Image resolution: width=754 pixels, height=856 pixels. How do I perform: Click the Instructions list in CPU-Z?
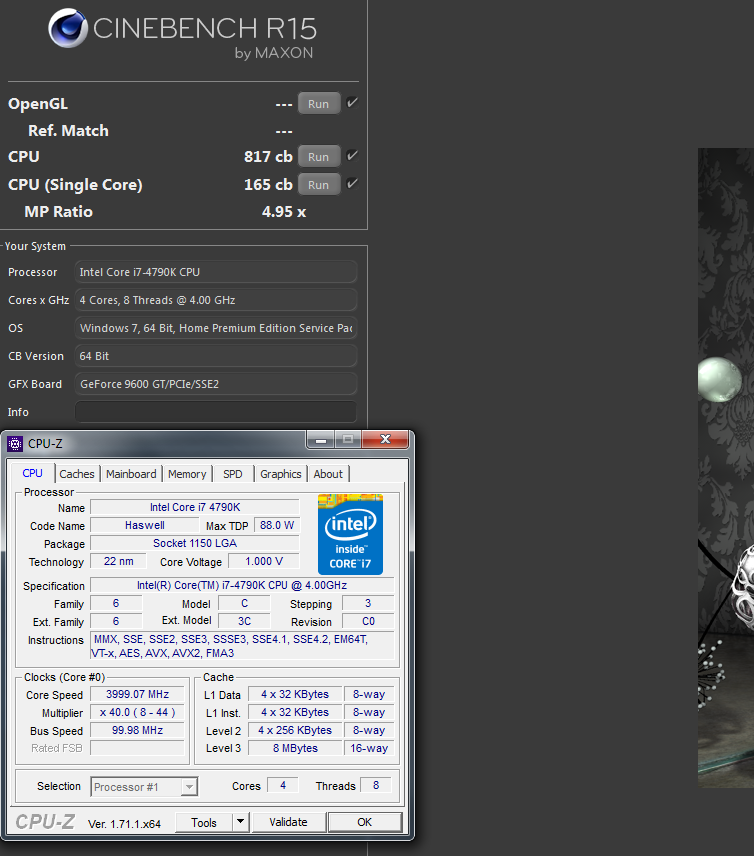[x=242, y=646]
